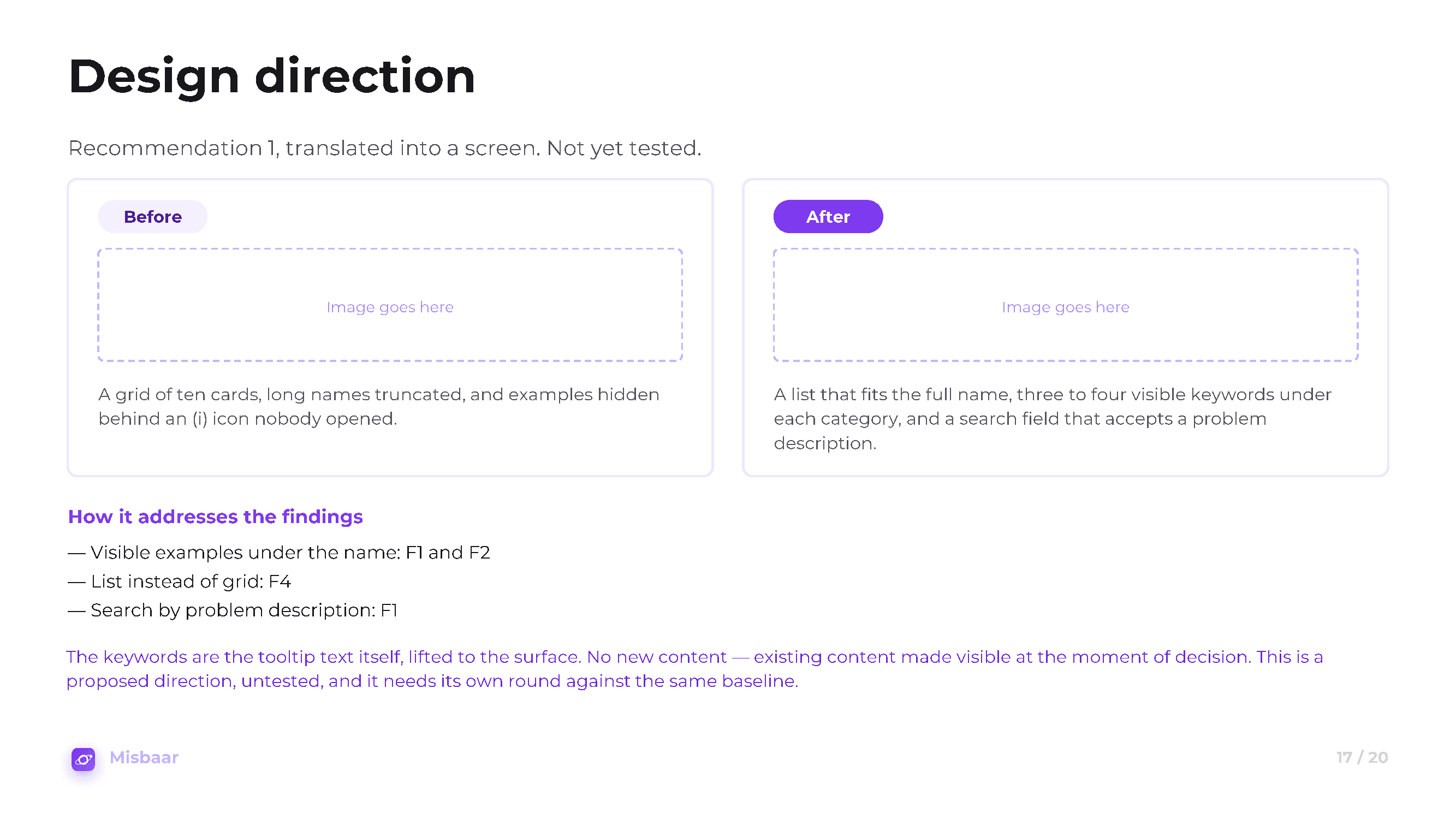This screenshot has width=1456, height=819.
Task: Click the purple closing note paragraph
Action: [x=694, y=669]
